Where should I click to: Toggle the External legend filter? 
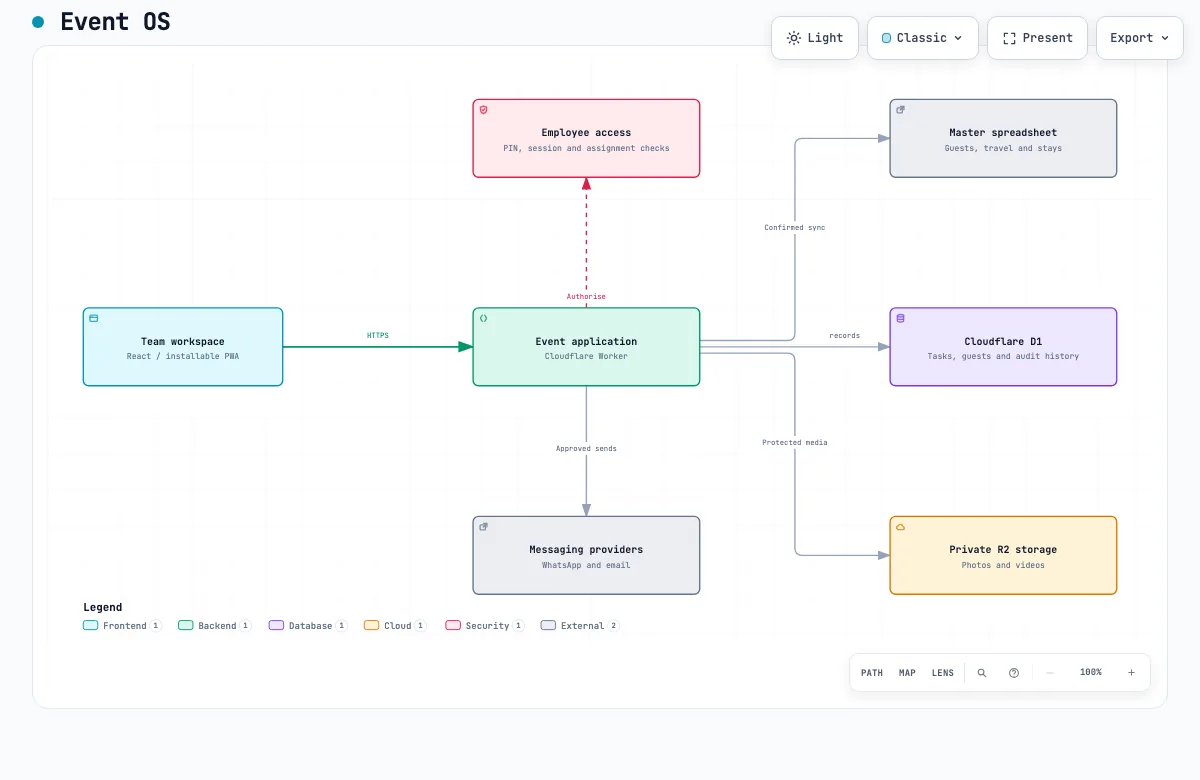click(580, 625)
